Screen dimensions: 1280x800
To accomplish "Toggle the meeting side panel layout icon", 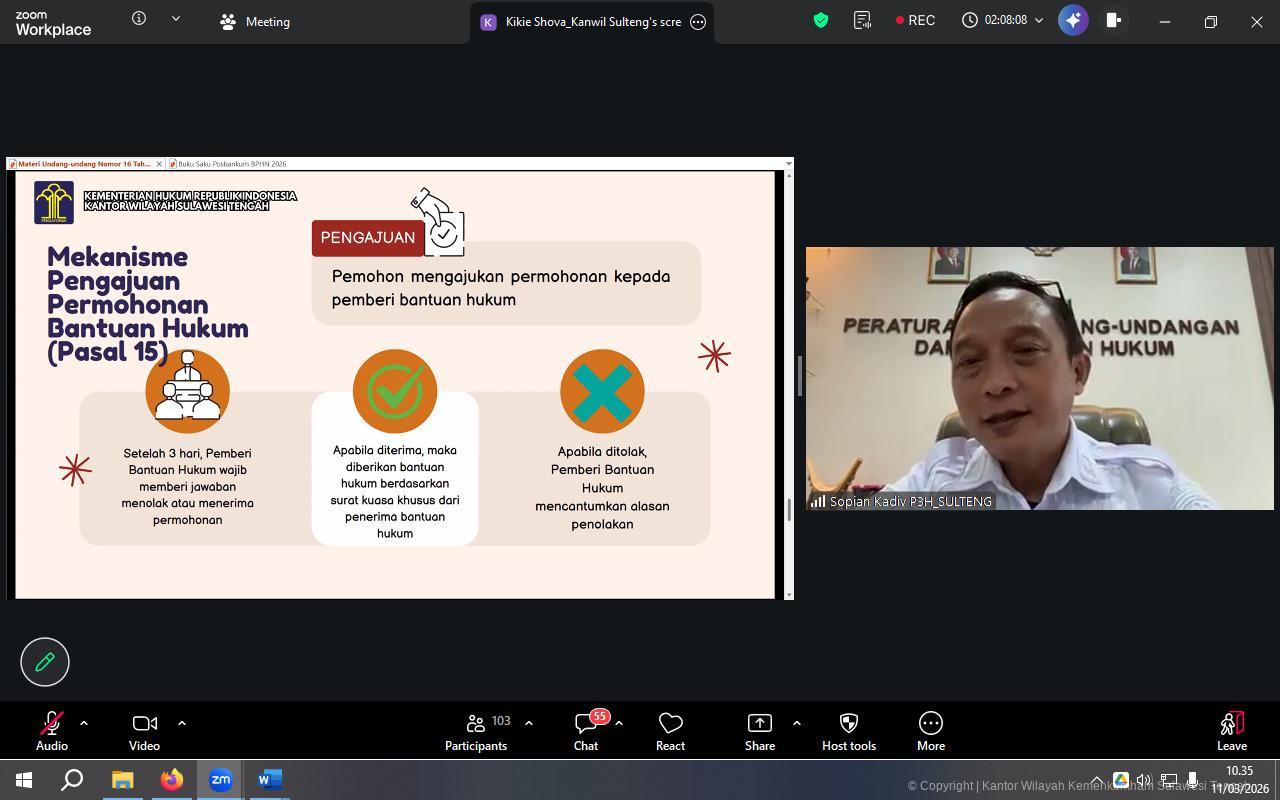I will pyautogui.click(x=1113, y=20).
